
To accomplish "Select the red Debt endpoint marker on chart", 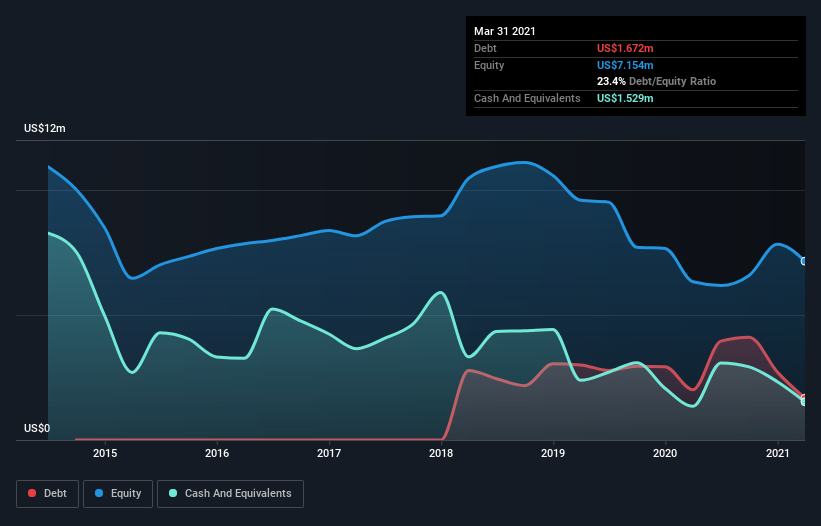I will 803,396.
